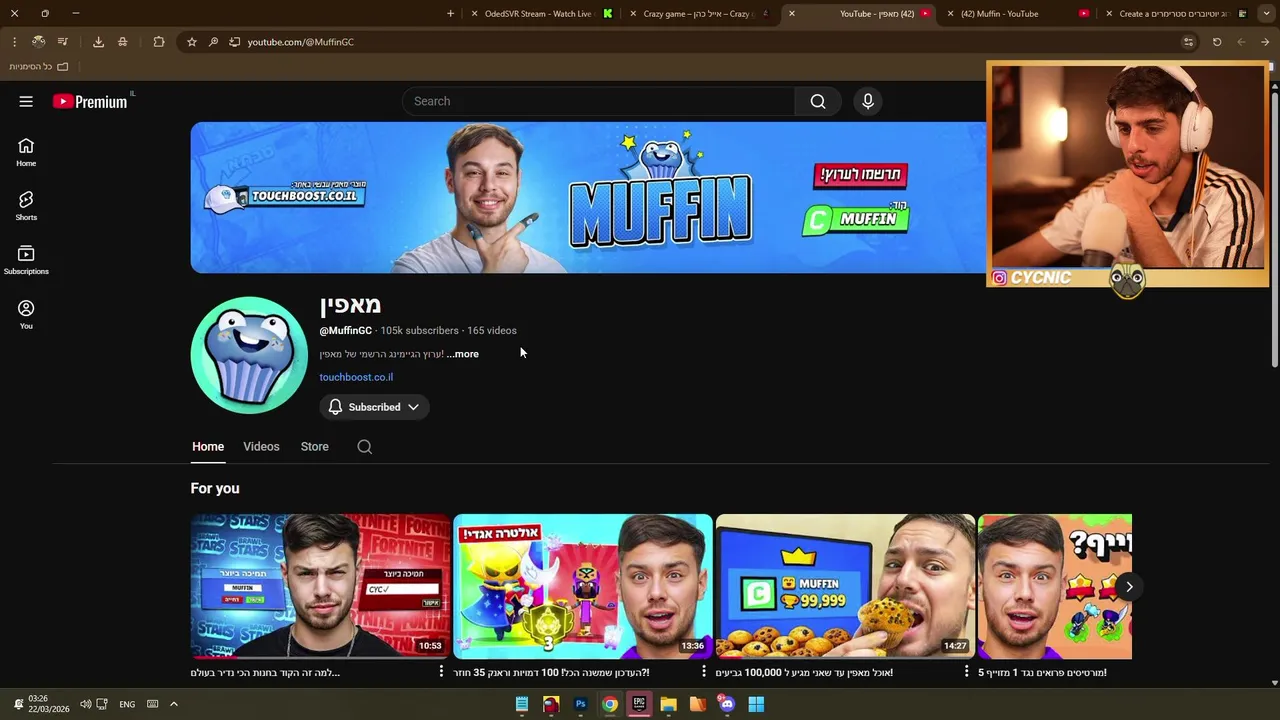
Task: Open the video title mentioning 35 returning
Action: tap(551, 673)
